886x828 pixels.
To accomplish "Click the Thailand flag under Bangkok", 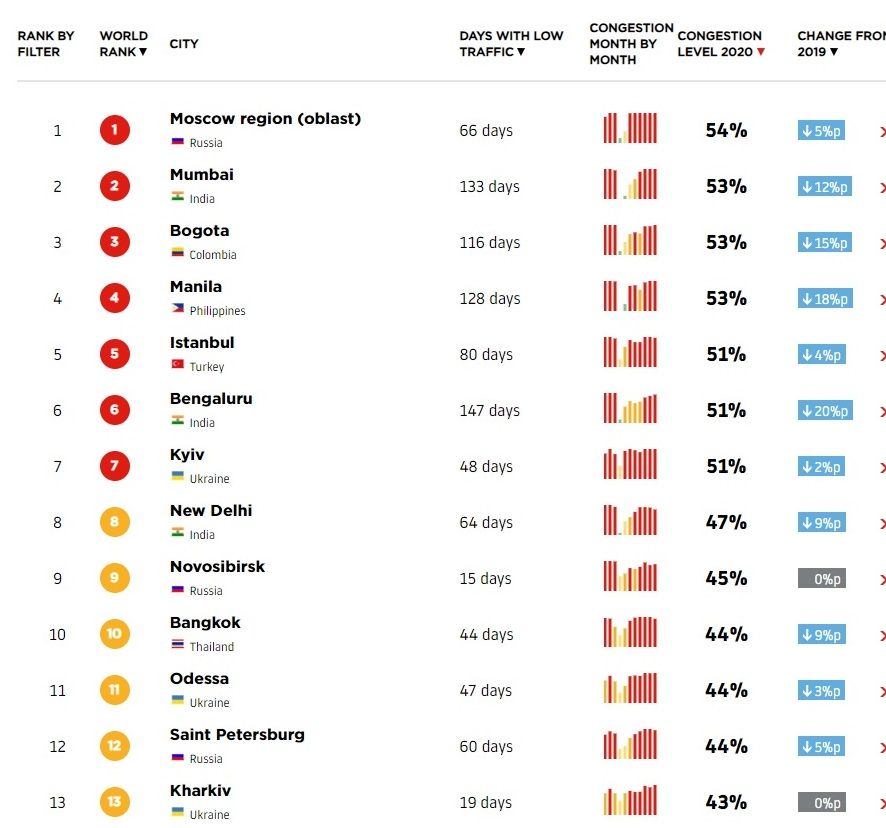I will pos(177,646).
